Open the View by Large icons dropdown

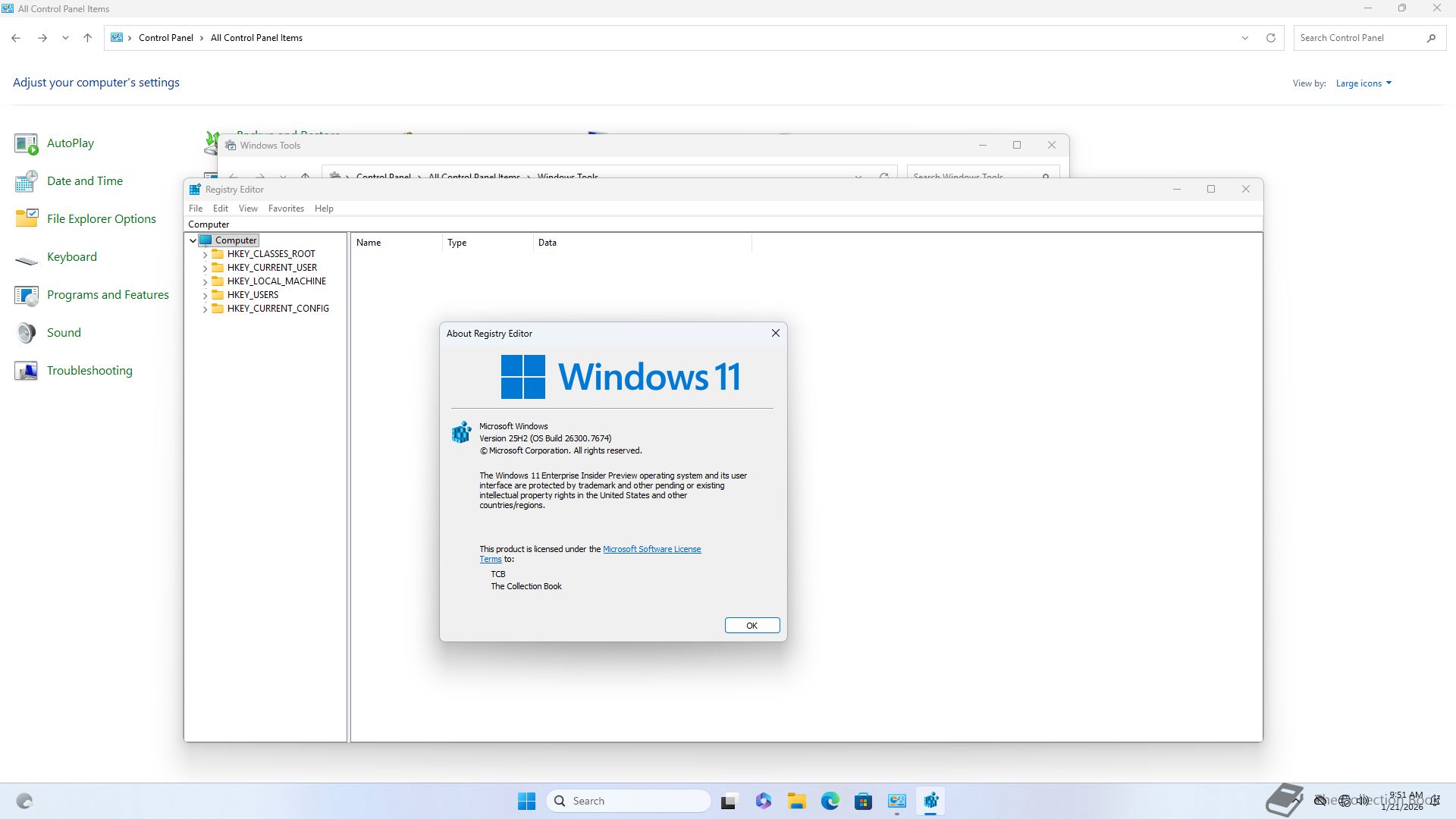point(1363,83)
